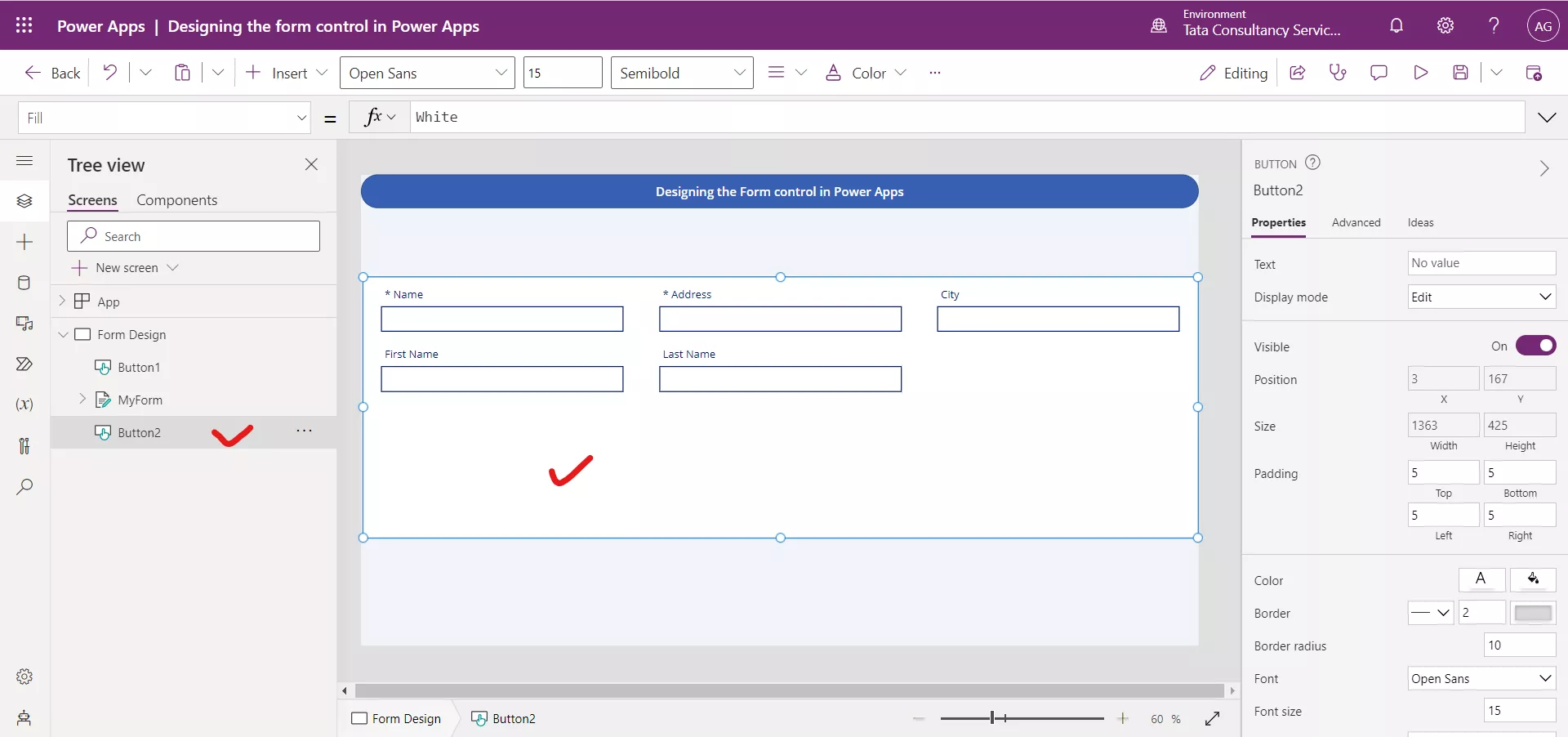Open the Data sources panel

[24, 283]
